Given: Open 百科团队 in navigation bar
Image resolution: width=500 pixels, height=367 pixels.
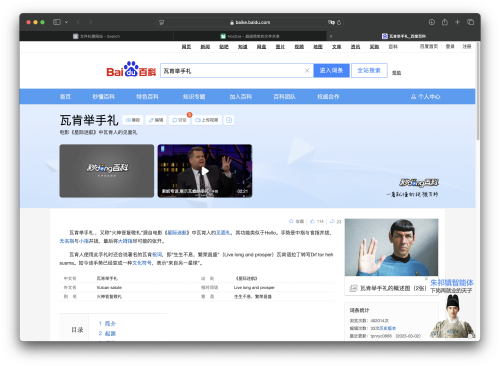Looking at the screenshot, I should (x=285, y=97).
